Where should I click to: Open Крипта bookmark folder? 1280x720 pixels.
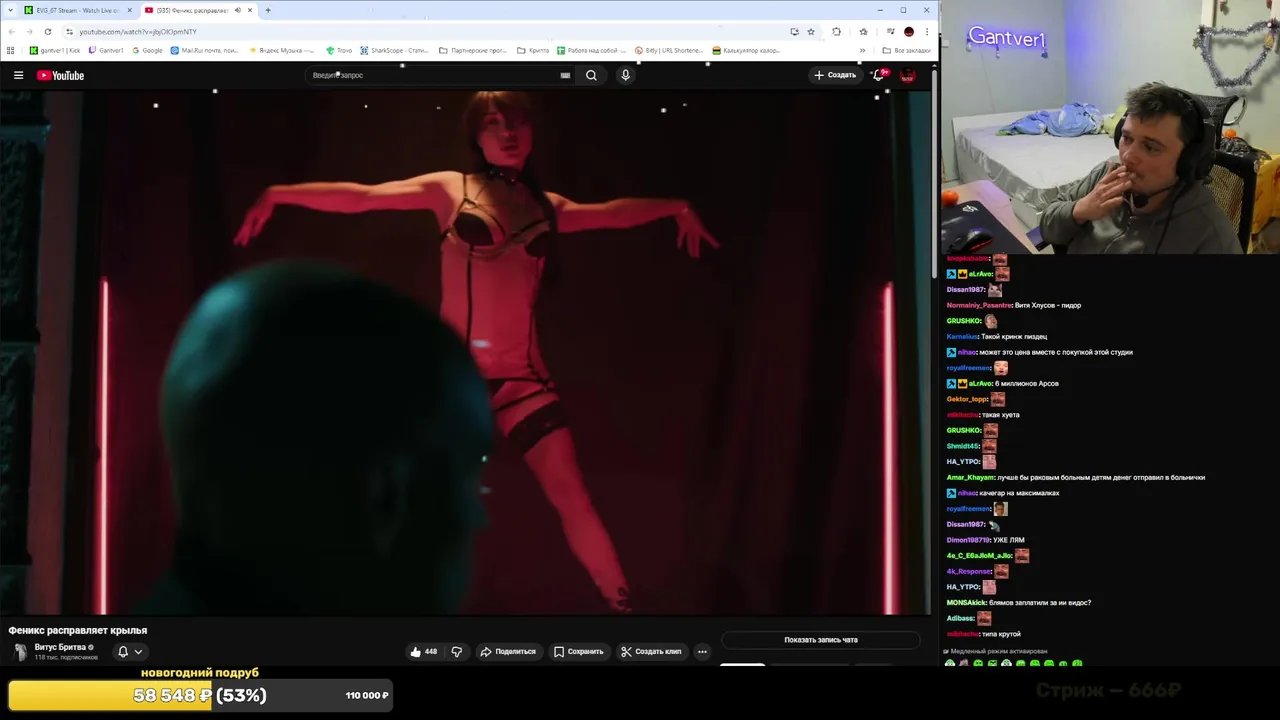point(533,50)
